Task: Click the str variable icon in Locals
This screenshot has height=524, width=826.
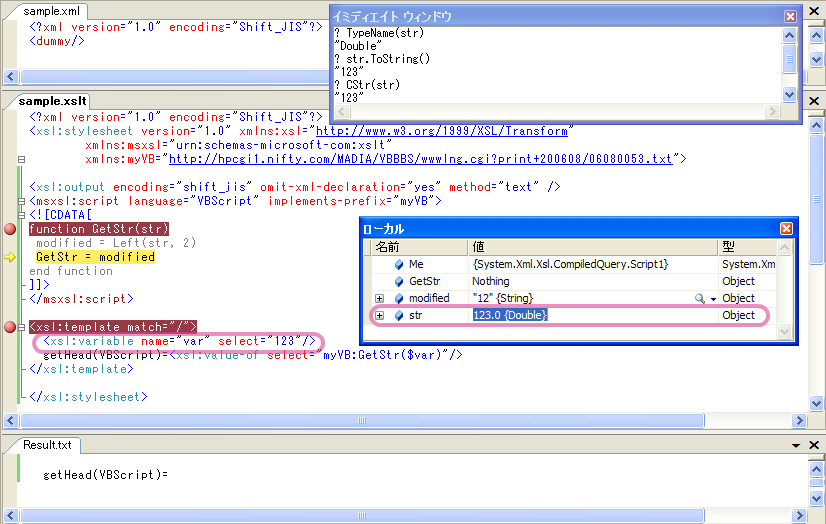Action: (x=399, y=315)
